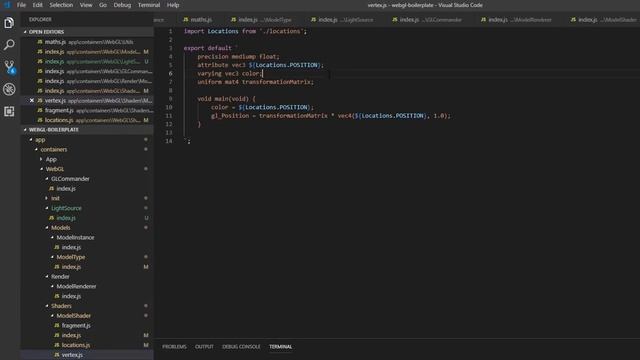Click JS icon of vertex.js in tree
The width and height of the screenshot is (640, 360).
coord(57,355)
